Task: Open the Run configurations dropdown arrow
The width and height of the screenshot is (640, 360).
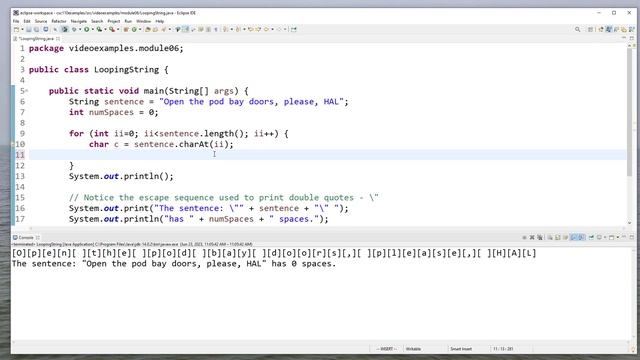Action: pyautogui.click(x=93, y=29)
